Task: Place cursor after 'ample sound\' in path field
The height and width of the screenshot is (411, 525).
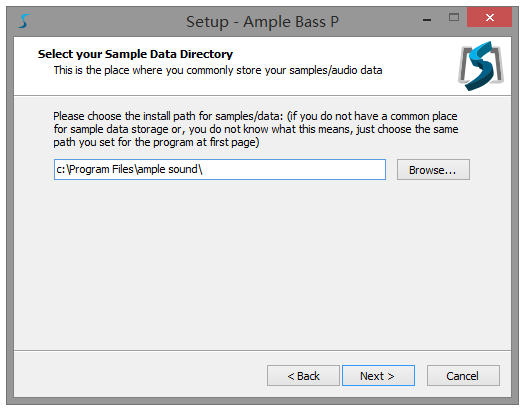Action: [203, 169]
